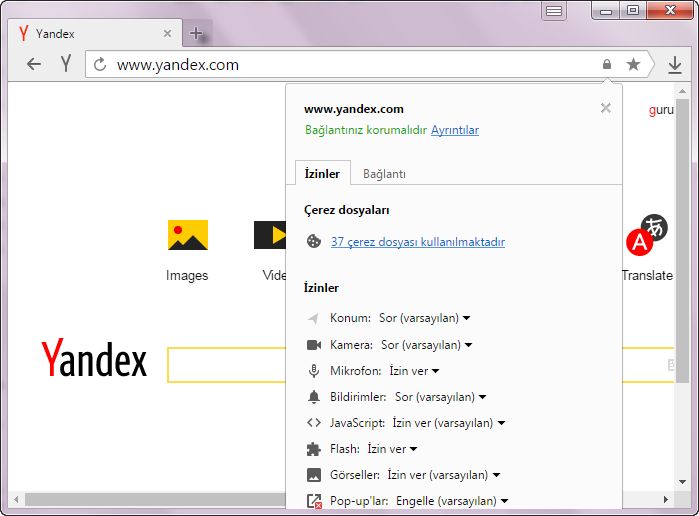Click the horizontal scrollbar thumb

pyautogui.click(x=155, y=499)
